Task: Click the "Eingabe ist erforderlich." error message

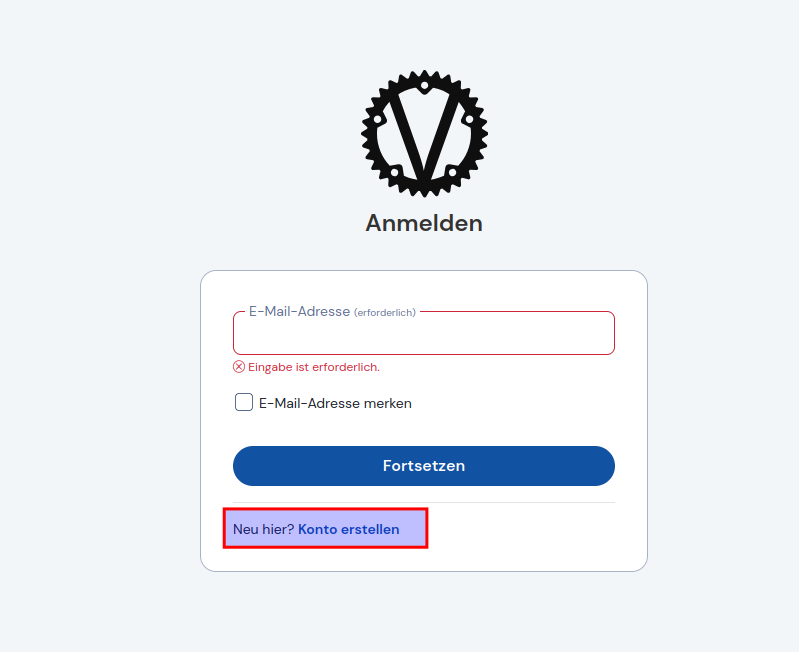Action: (x=314, y=367)
